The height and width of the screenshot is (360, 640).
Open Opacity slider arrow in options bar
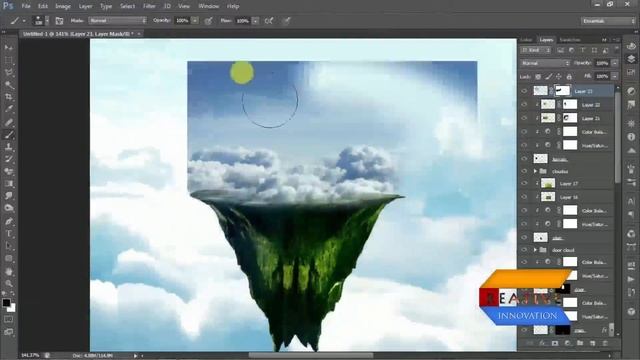click(x=195, y=20)
